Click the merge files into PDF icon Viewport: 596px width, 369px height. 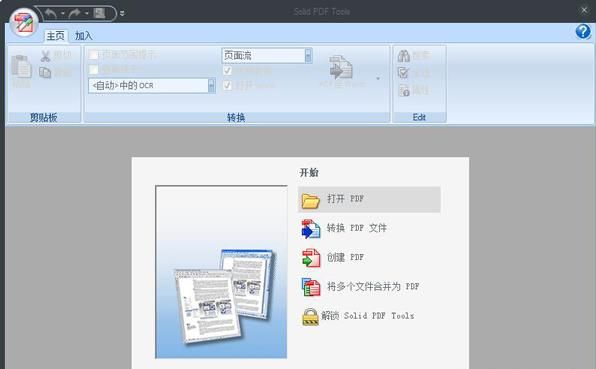pos(311,287)
